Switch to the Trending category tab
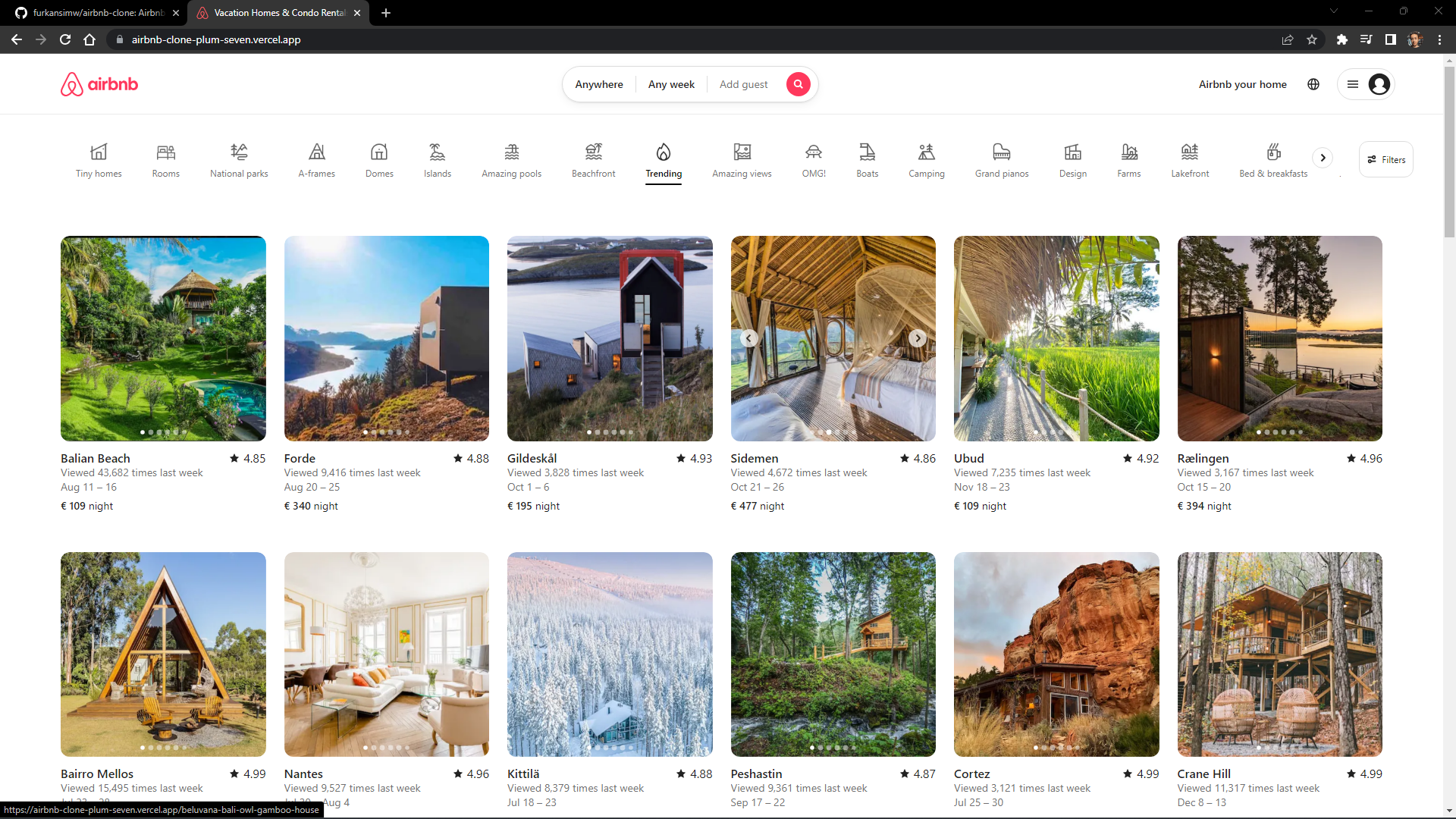 664,161
